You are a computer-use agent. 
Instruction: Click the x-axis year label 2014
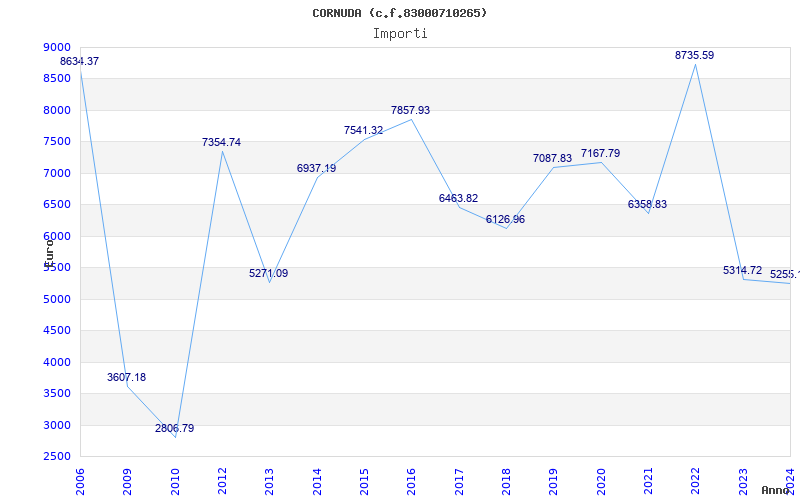click(317, 482)
